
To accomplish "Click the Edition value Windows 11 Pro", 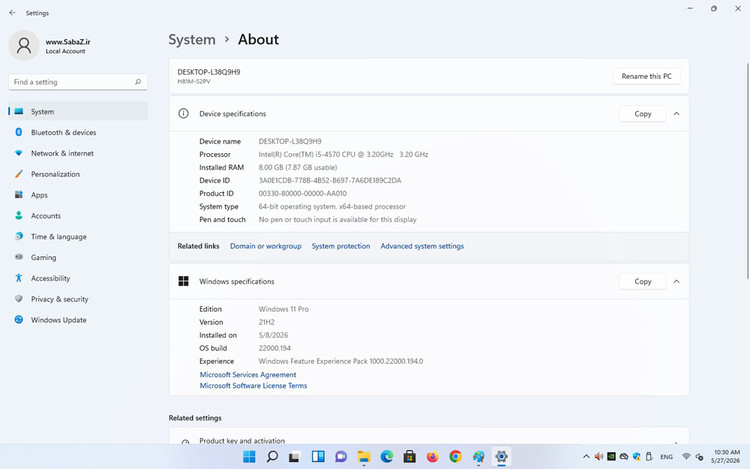I will [x=283, y=309].
